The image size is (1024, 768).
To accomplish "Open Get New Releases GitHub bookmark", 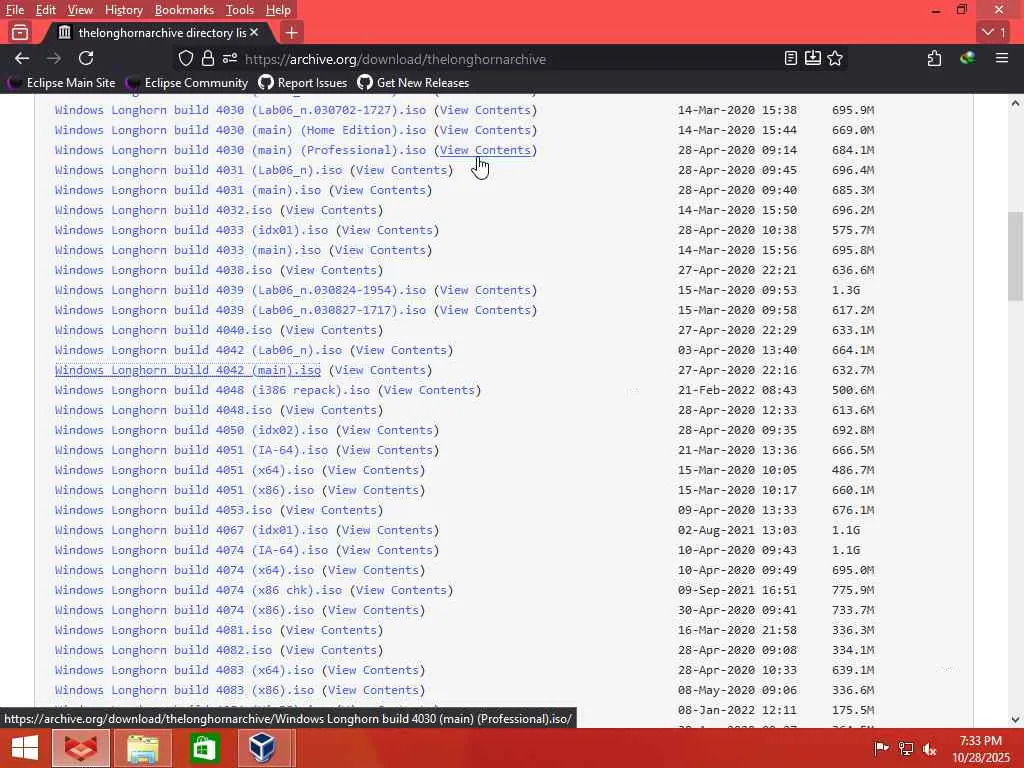I will (x=413, y=83).
